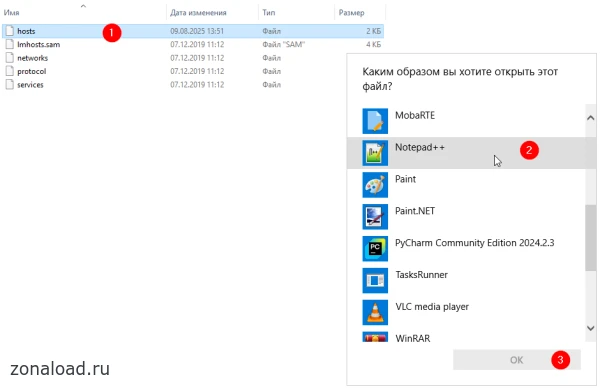Pick the VLC media player cone icon
600x389 pixels.
(375, 312)
